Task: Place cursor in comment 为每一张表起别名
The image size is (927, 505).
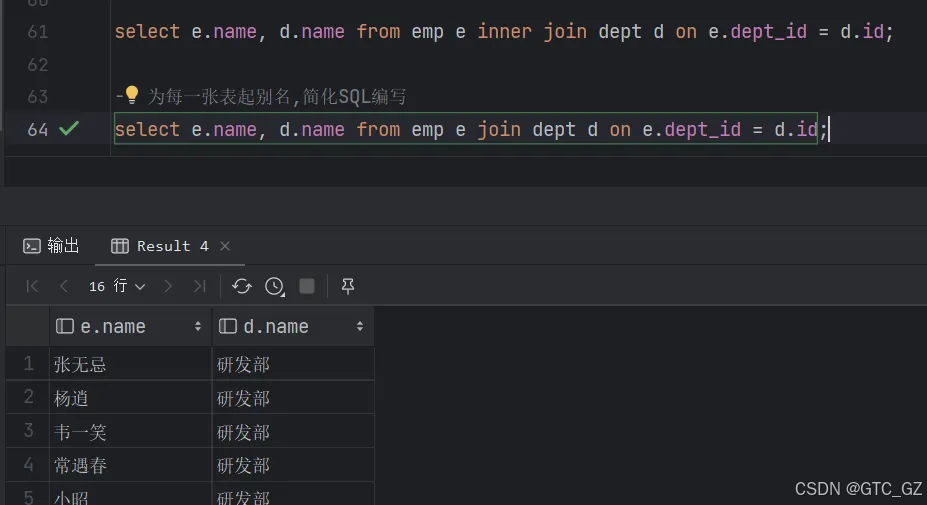Action: point(219,96)
